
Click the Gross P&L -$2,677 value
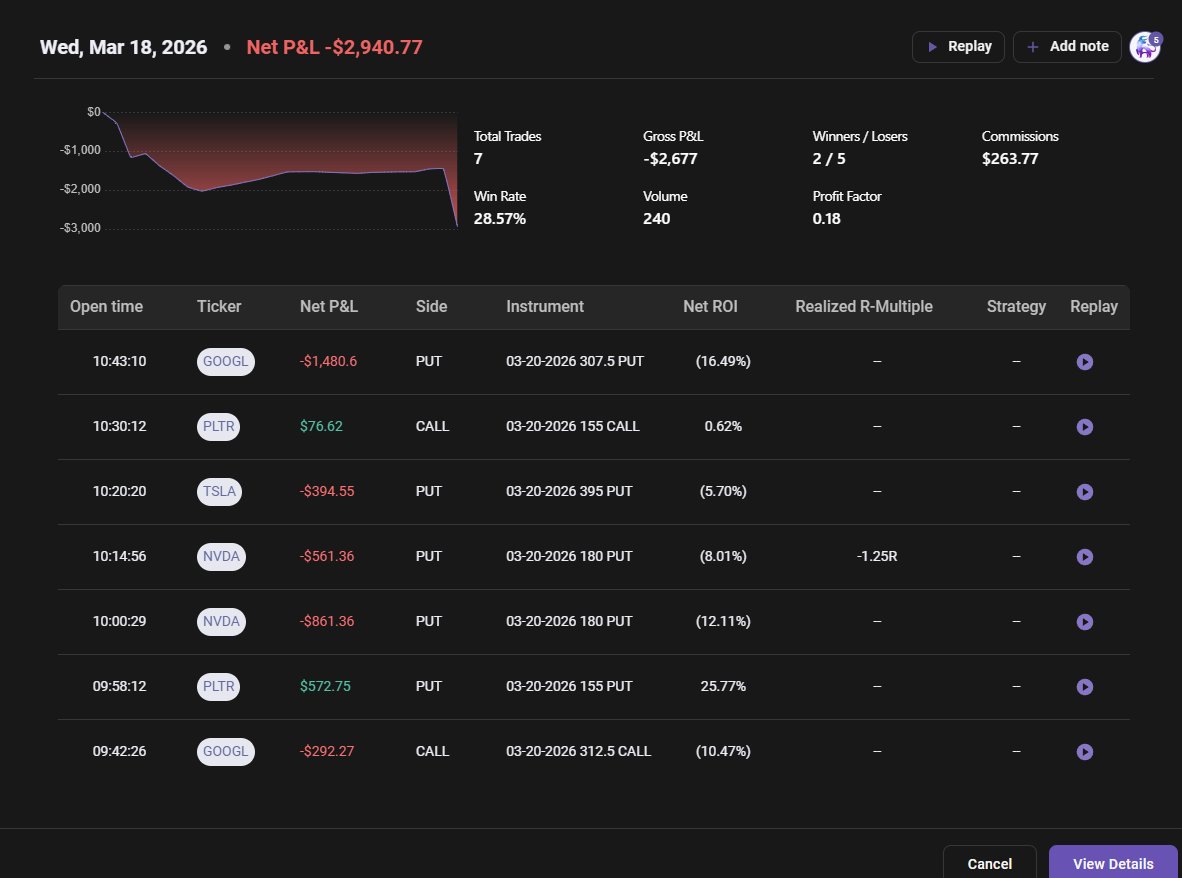(x=670, y=158)
